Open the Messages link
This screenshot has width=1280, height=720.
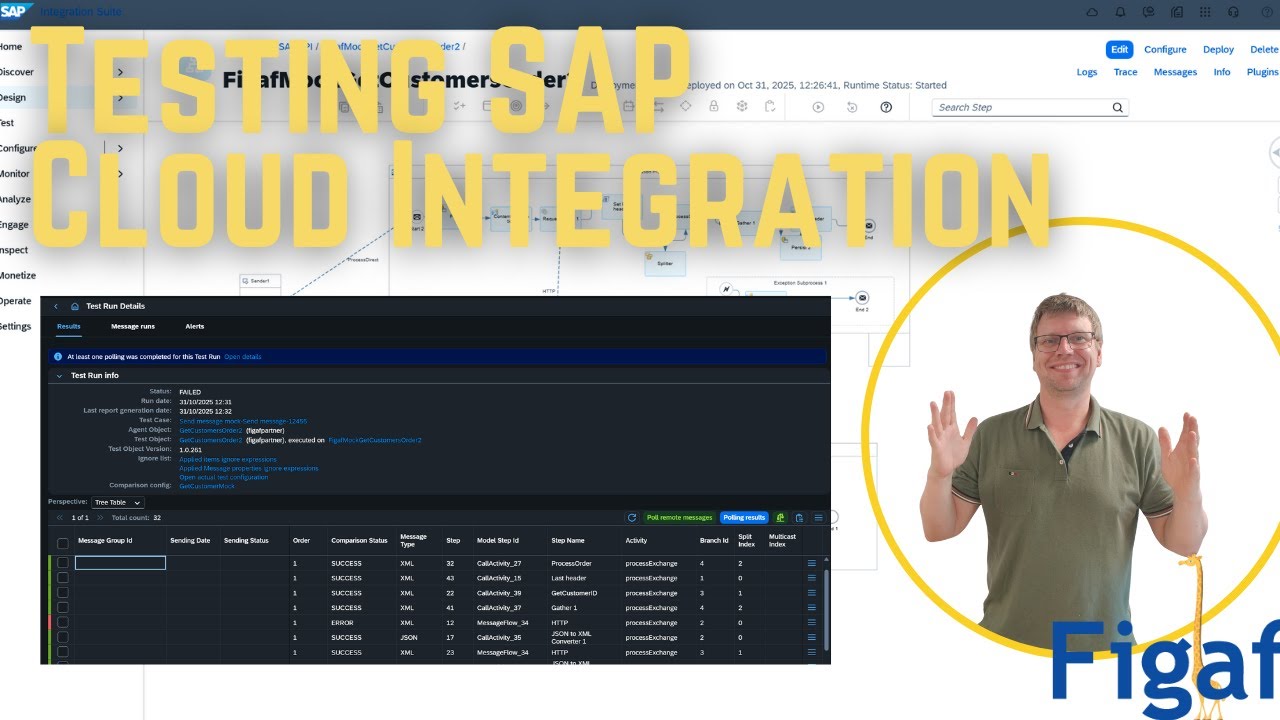pyautogui.click(x=1175, y=72)
